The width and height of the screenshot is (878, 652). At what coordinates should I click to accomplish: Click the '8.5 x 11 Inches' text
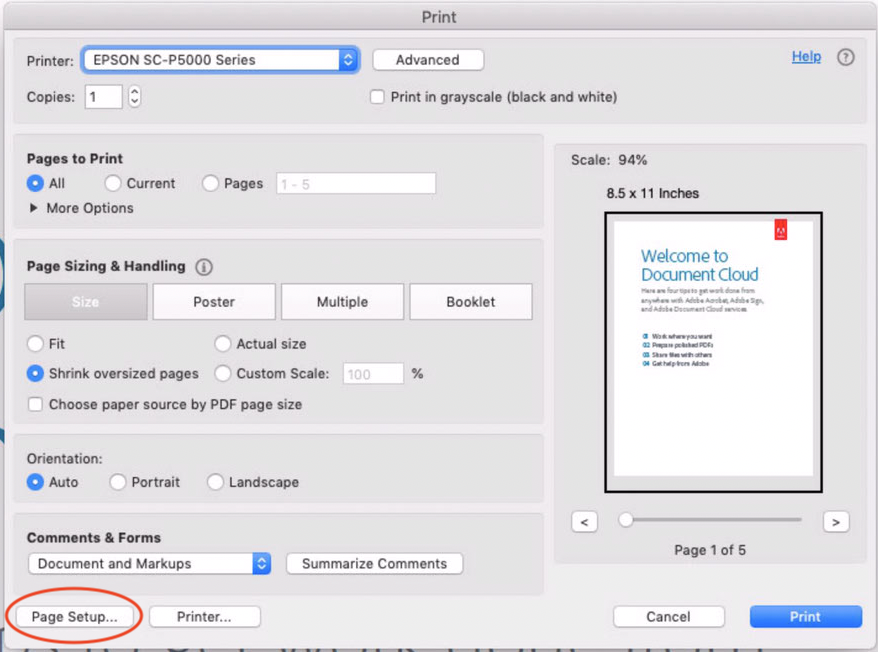click(652, 193)
